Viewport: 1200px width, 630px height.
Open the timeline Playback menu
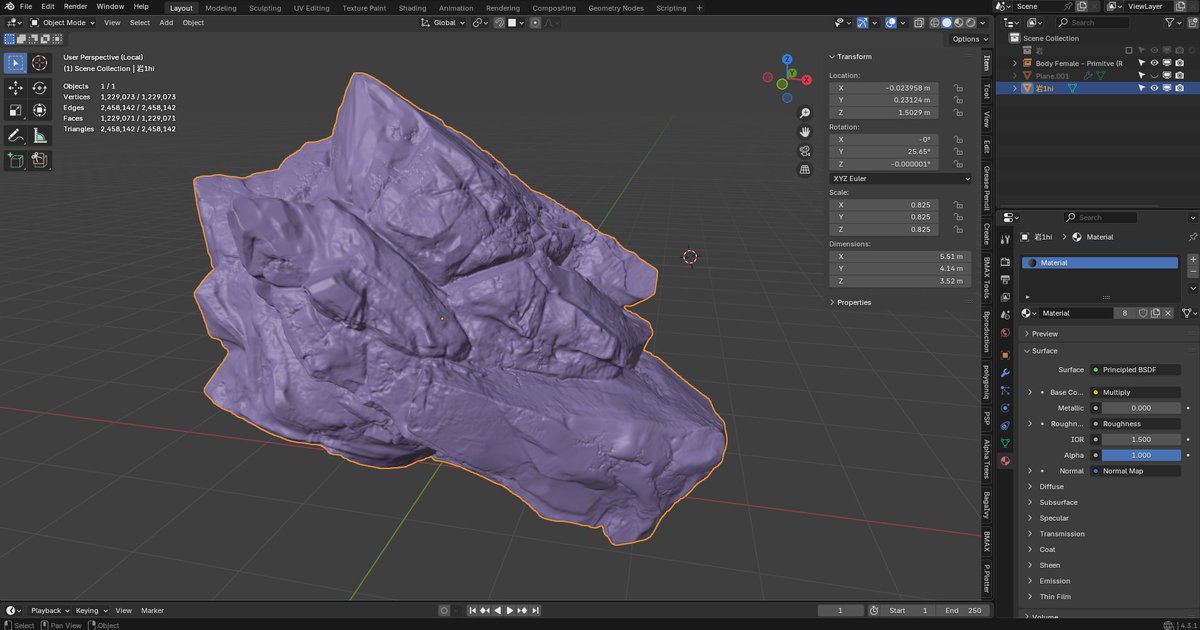pyautogui.click(x=49, y=610)
